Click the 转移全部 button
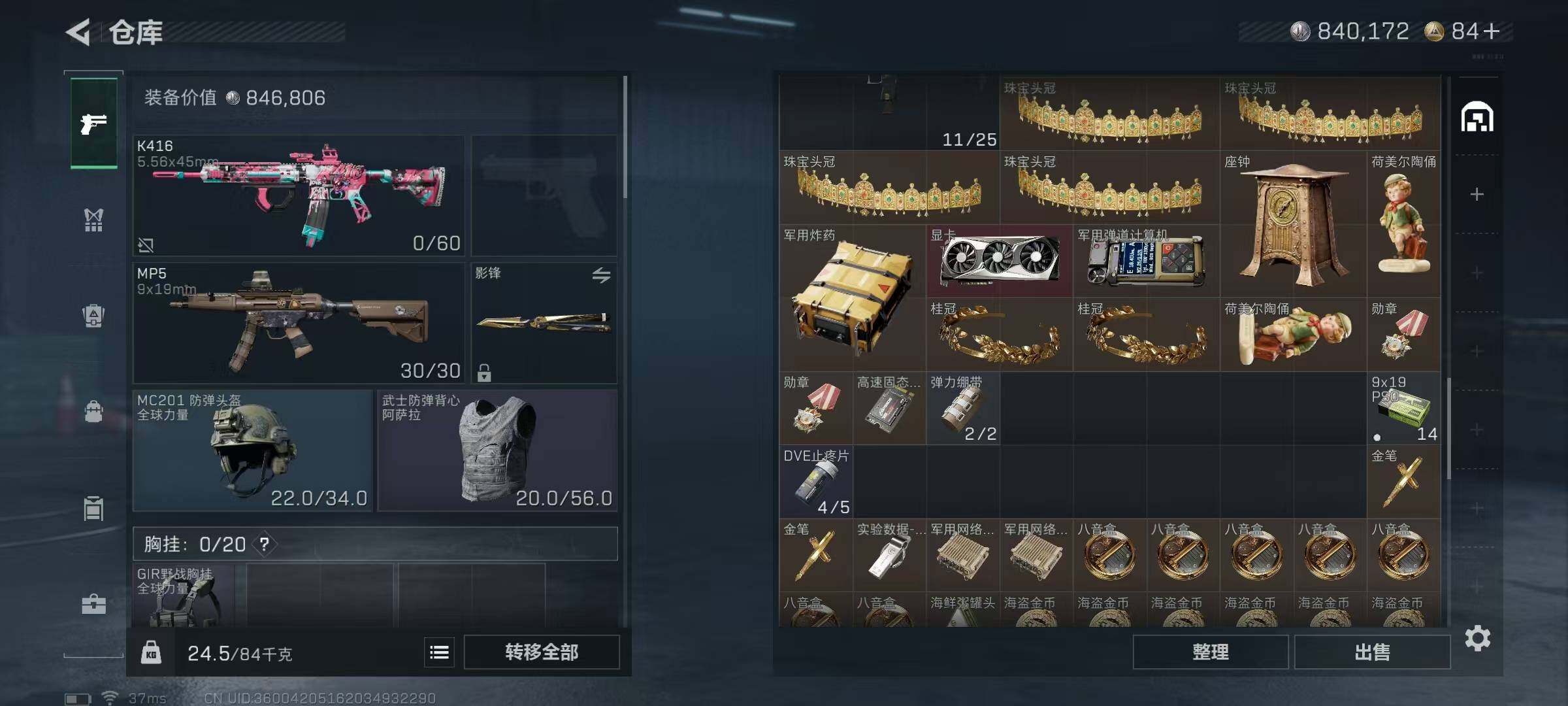Image resolution: width=1568 pixels, height=706 pixels. [542, 652]
